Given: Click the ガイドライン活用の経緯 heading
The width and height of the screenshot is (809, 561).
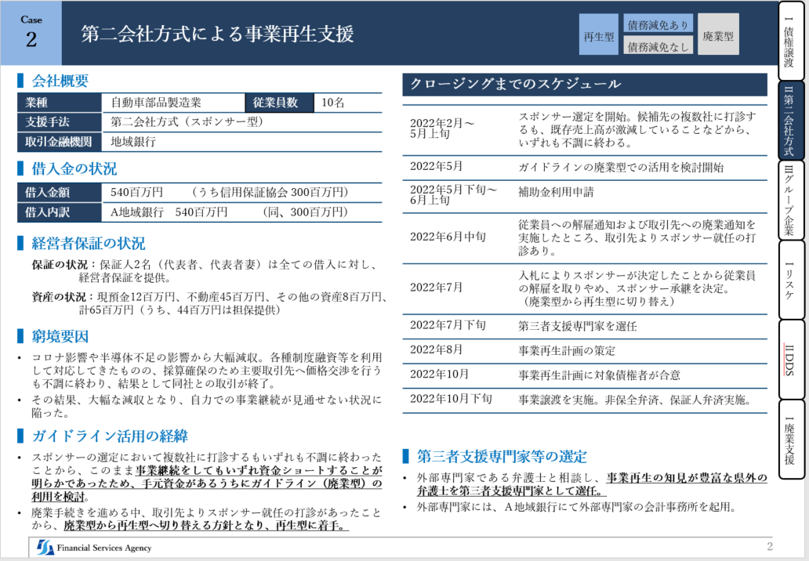Looking at the screenshot, I should (109, 436).
